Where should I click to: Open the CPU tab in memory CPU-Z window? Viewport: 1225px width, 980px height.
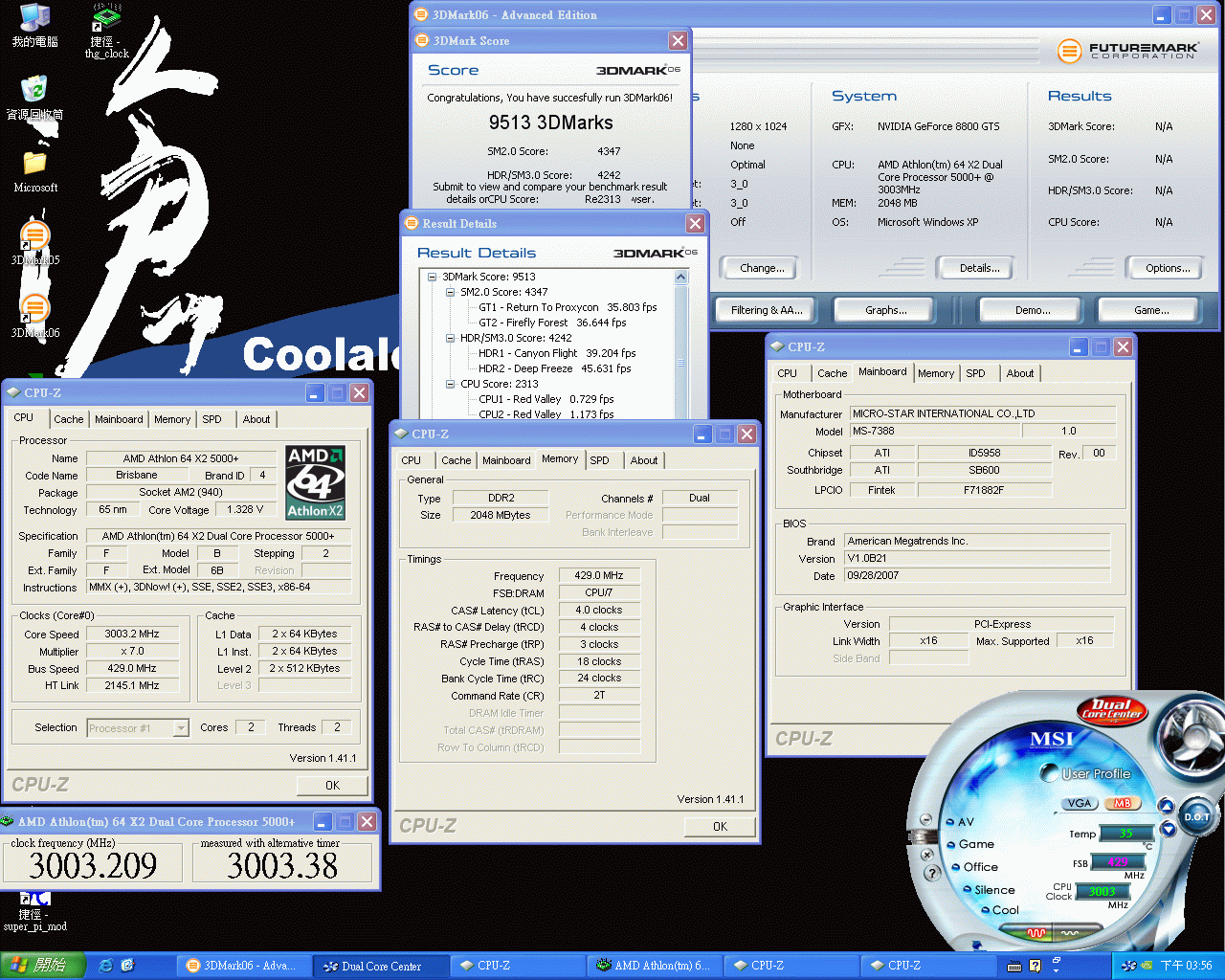(x=411, y=460)
